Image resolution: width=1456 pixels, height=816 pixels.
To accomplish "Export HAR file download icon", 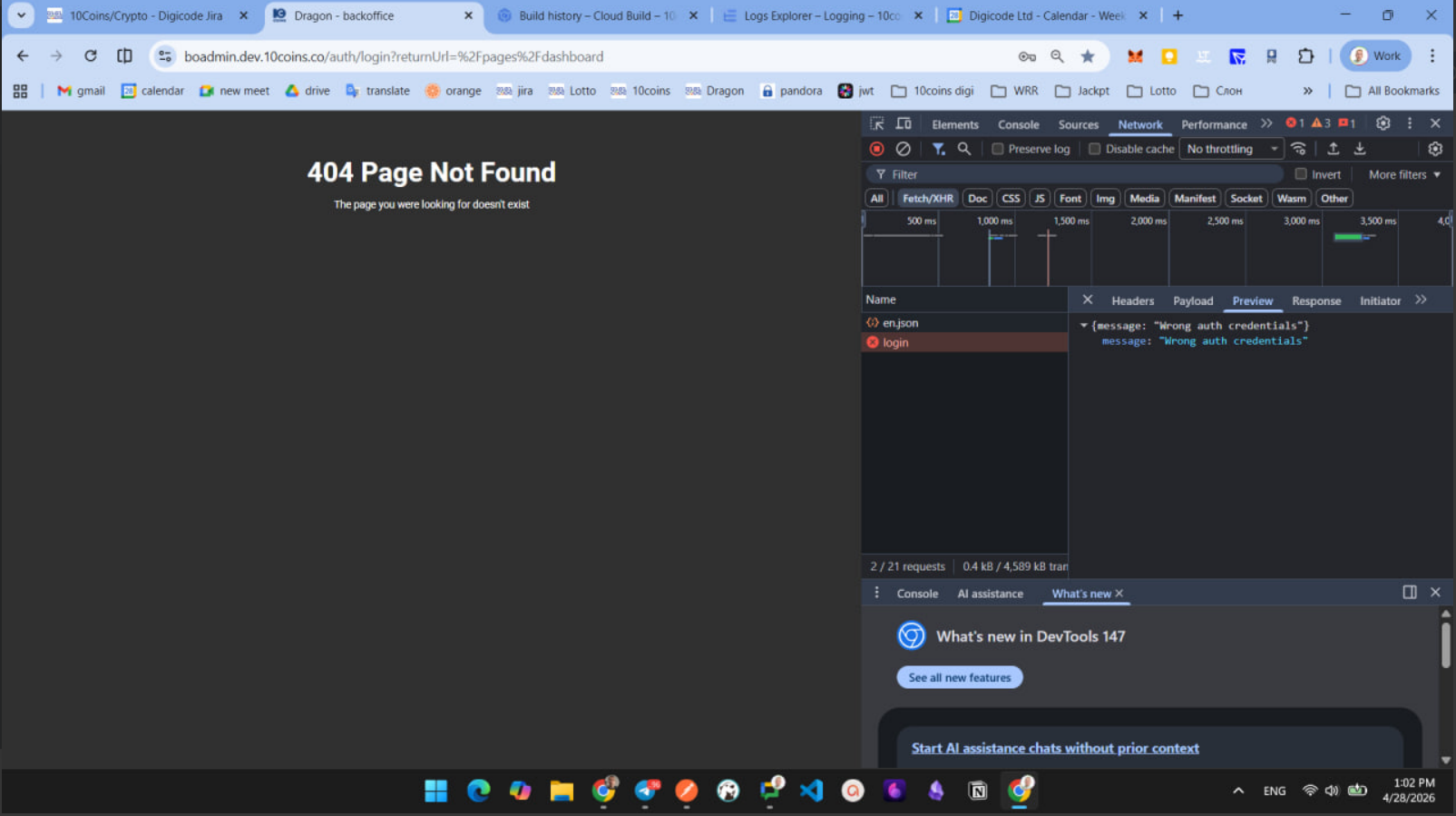I will pyautogui.click(x=1360, y=149).
